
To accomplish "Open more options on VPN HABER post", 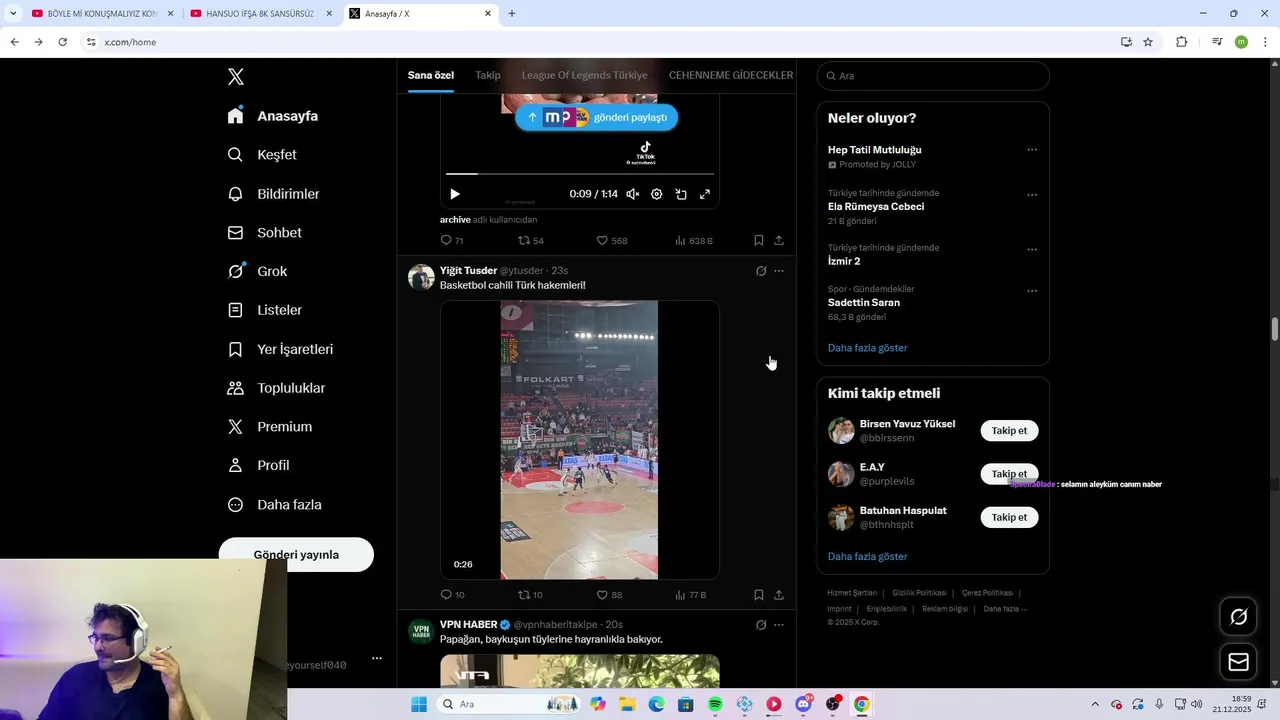I will 779,625.
